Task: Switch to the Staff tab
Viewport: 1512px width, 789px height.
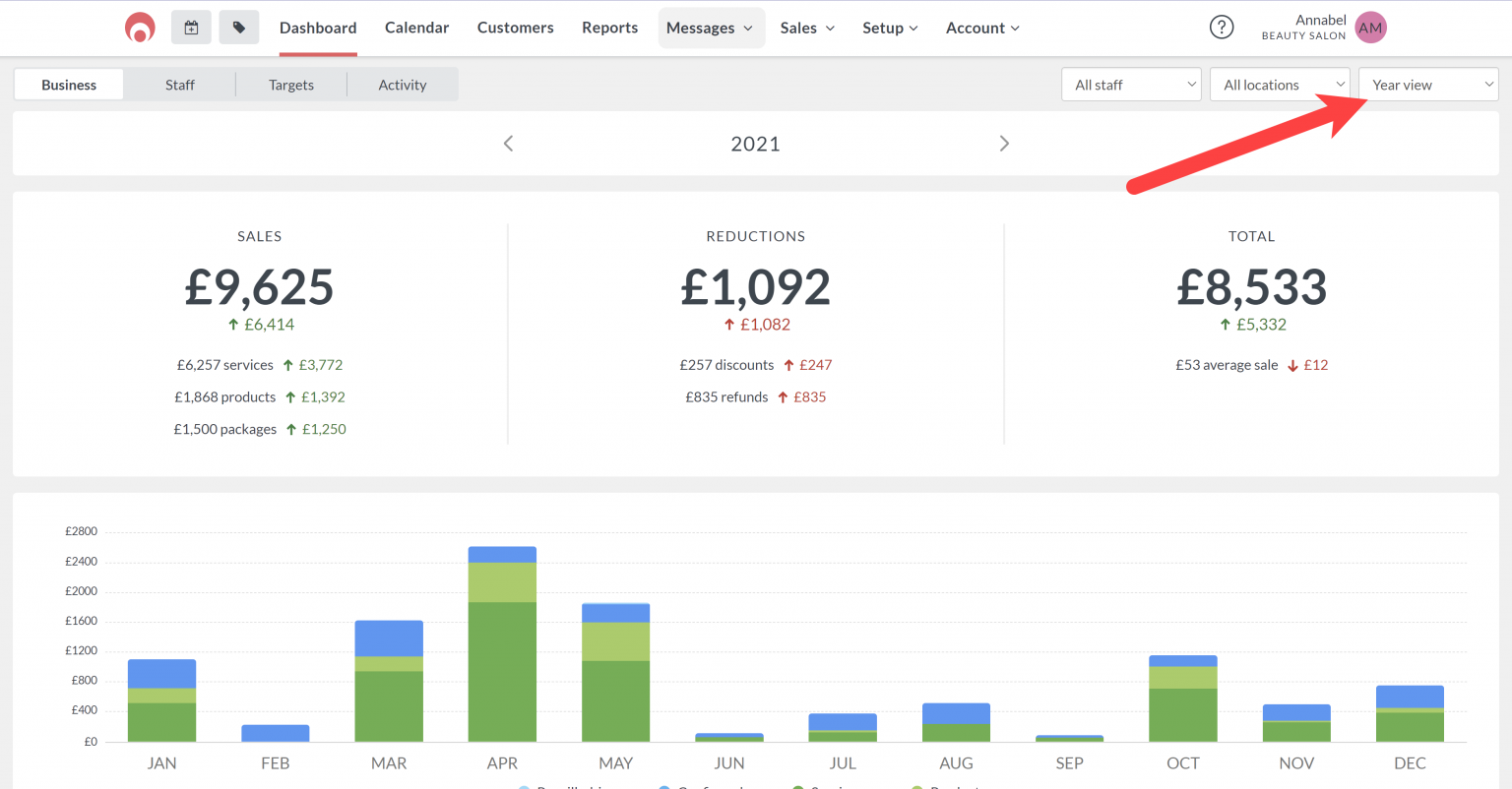Action: [179, 85]
